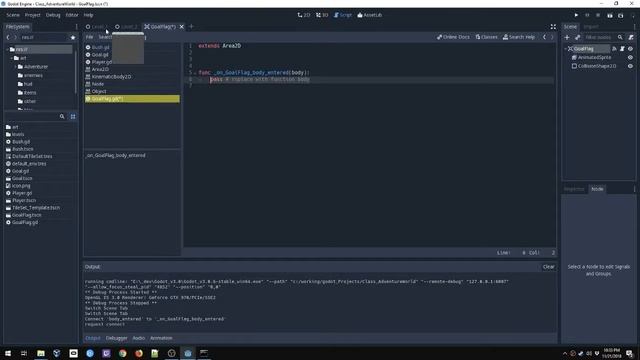Toggle favorite in FileSystem panel
Image resolution: width=640 pixels, height=360 pixels.
tap(73, 37)
